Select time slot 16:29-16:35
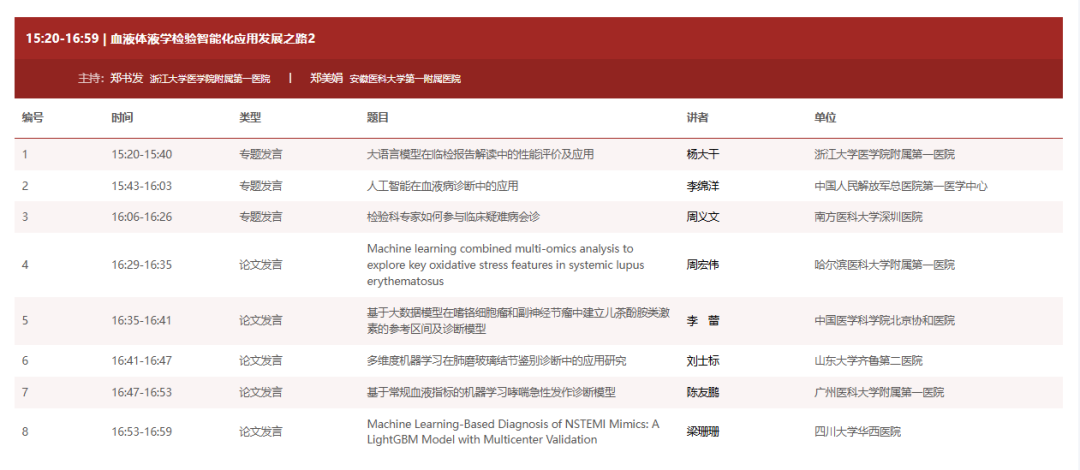This screenshot has width=1080, height=470. (142, 265)
